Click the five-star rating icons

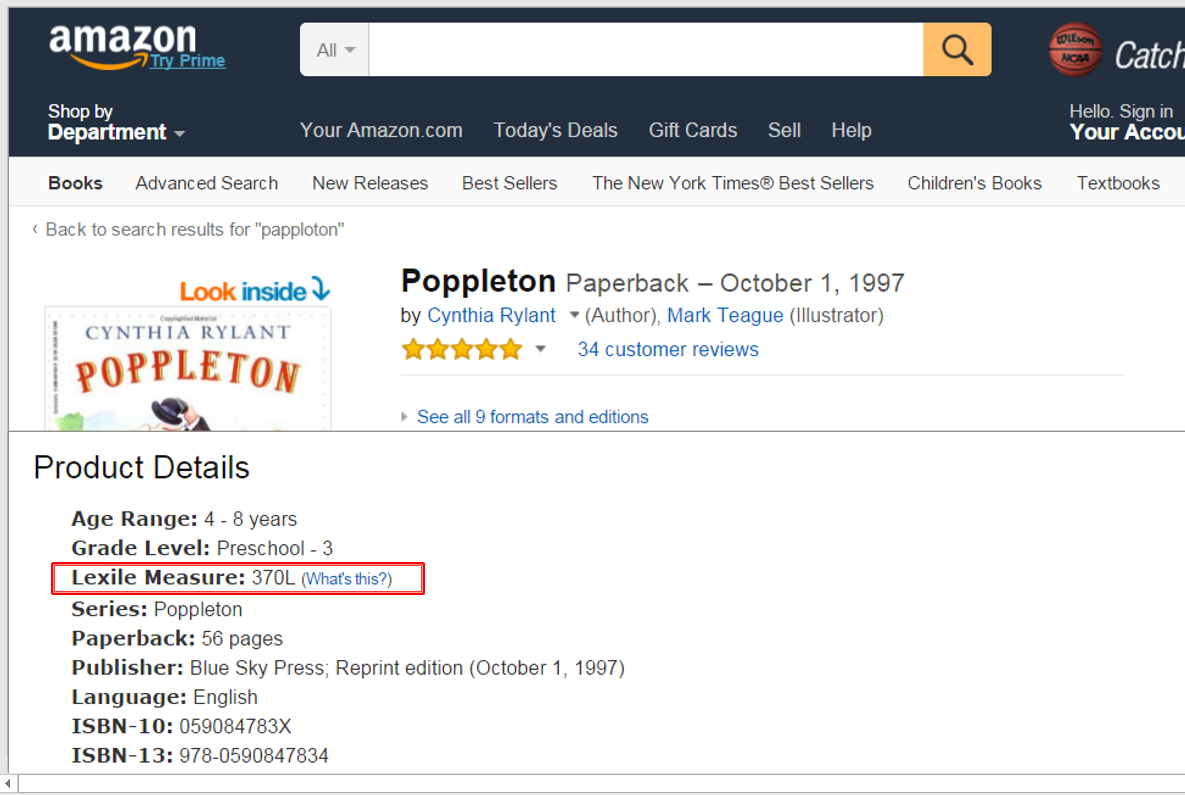pos(462,349)
